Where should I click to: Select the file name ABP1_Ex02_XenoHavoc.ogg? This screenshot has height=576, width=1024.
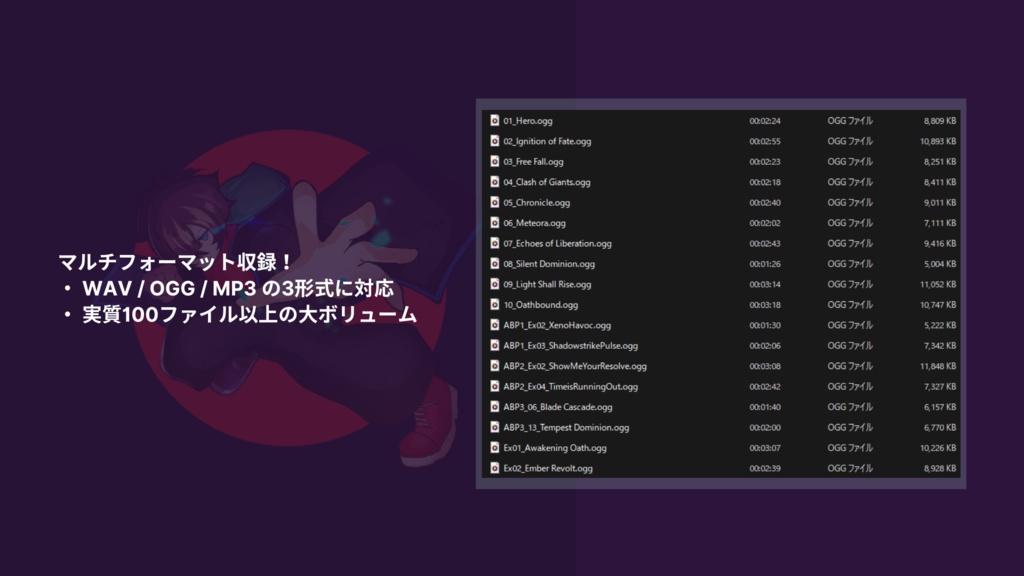(x=557, y=325)
